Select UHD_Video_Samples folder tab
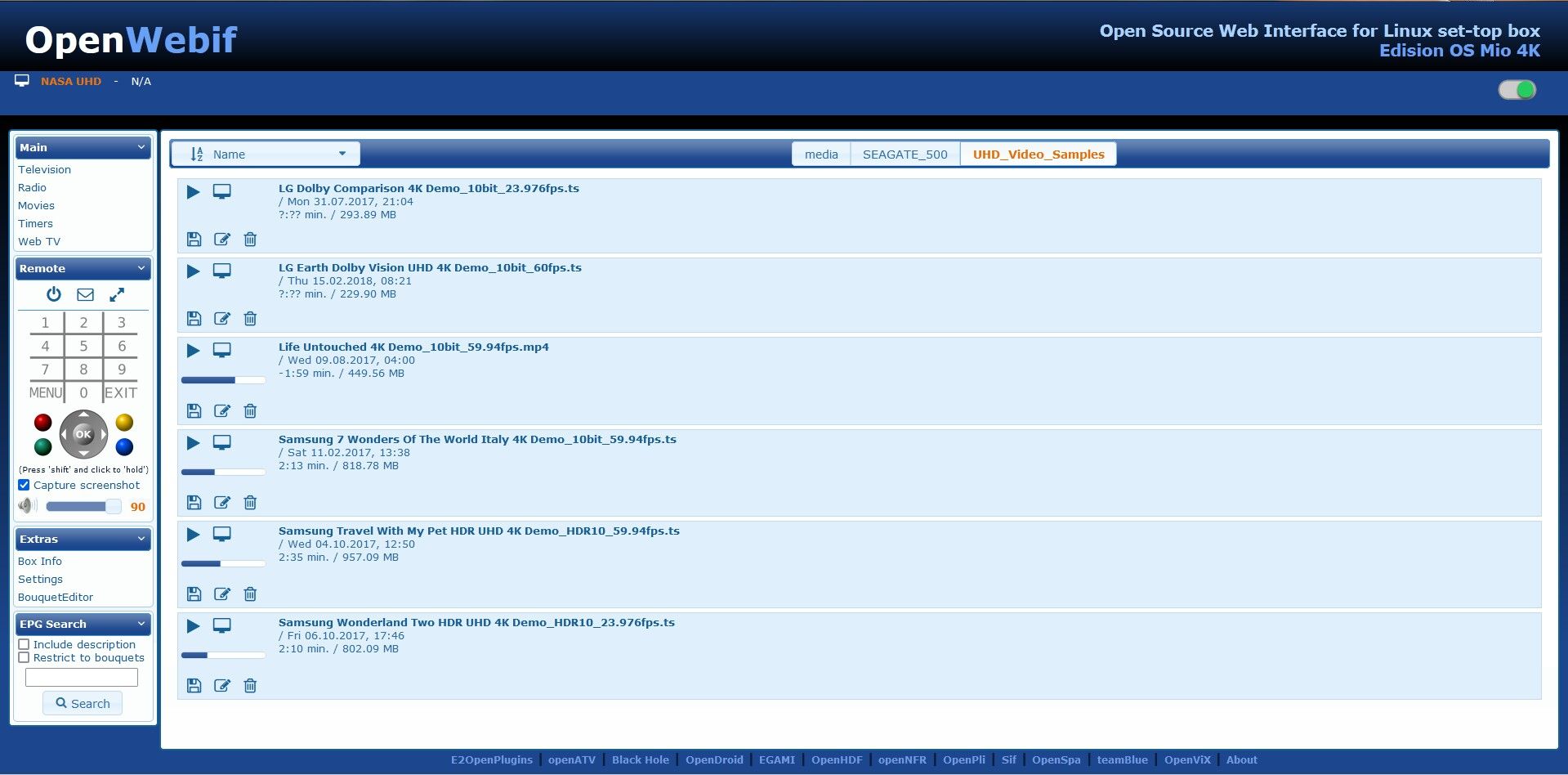This screenshot has height=775, width=1568. click(x=1039, y=155)
